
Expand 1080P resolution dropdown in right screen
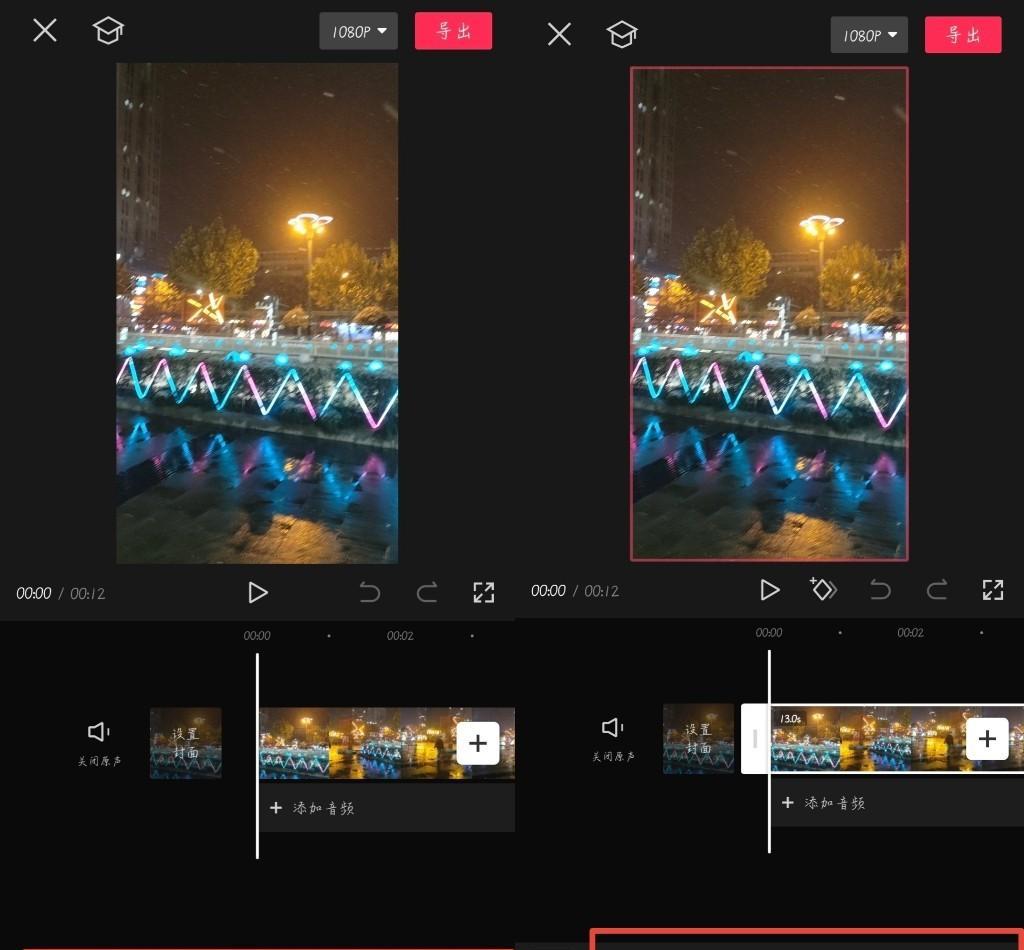point(869,35)
